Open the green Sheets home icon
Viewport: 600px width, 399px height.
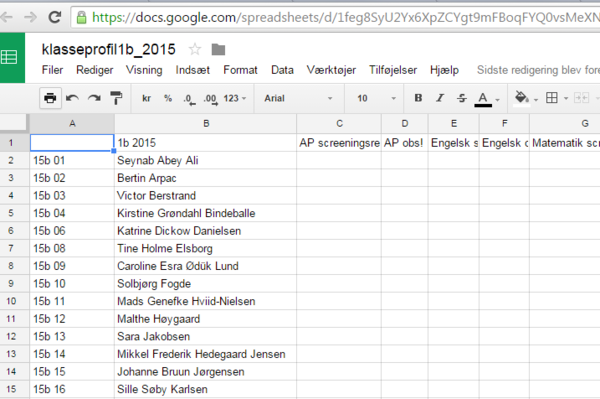click(x=9, y=57)
